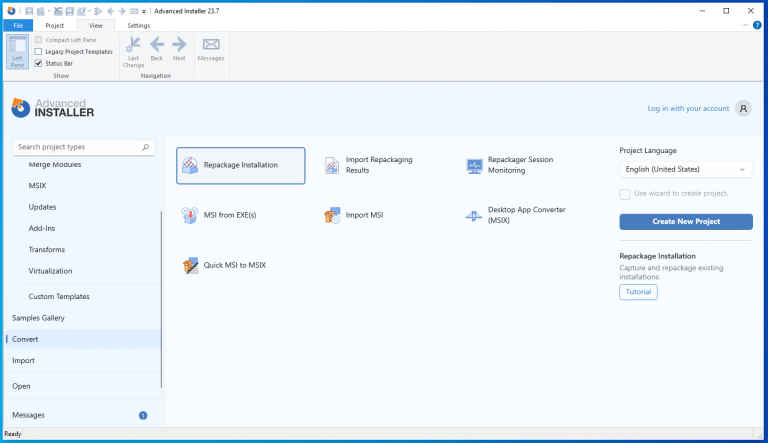Click the Save icon in quick access toolbar
This screenshot has width=768, height=443.
pos(29,11)
